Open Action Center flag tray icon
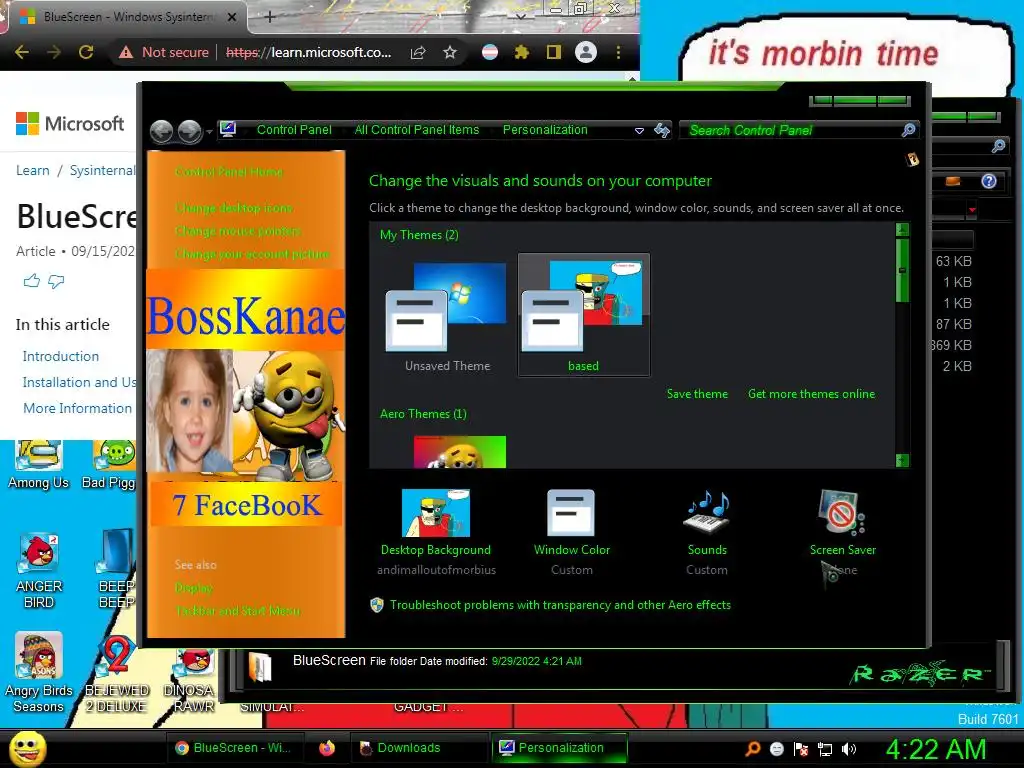The height and width of the screenshot is (768, 1024). [801, 749]
